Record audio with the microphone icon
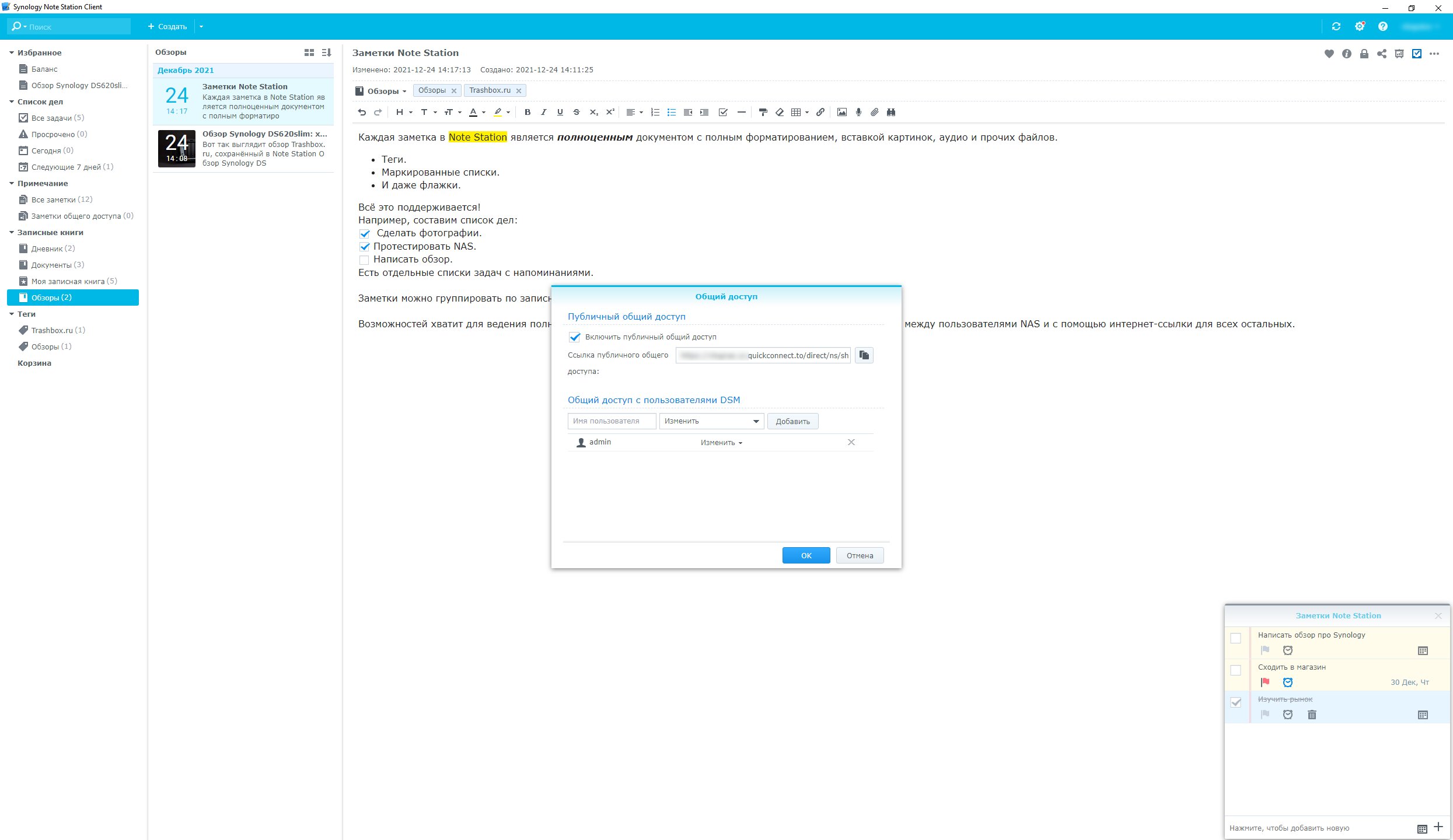 [858, 112]
